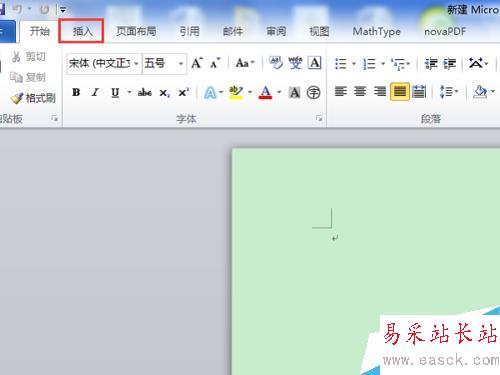Click the phonetic guide 文 icon

coord(295,63)
